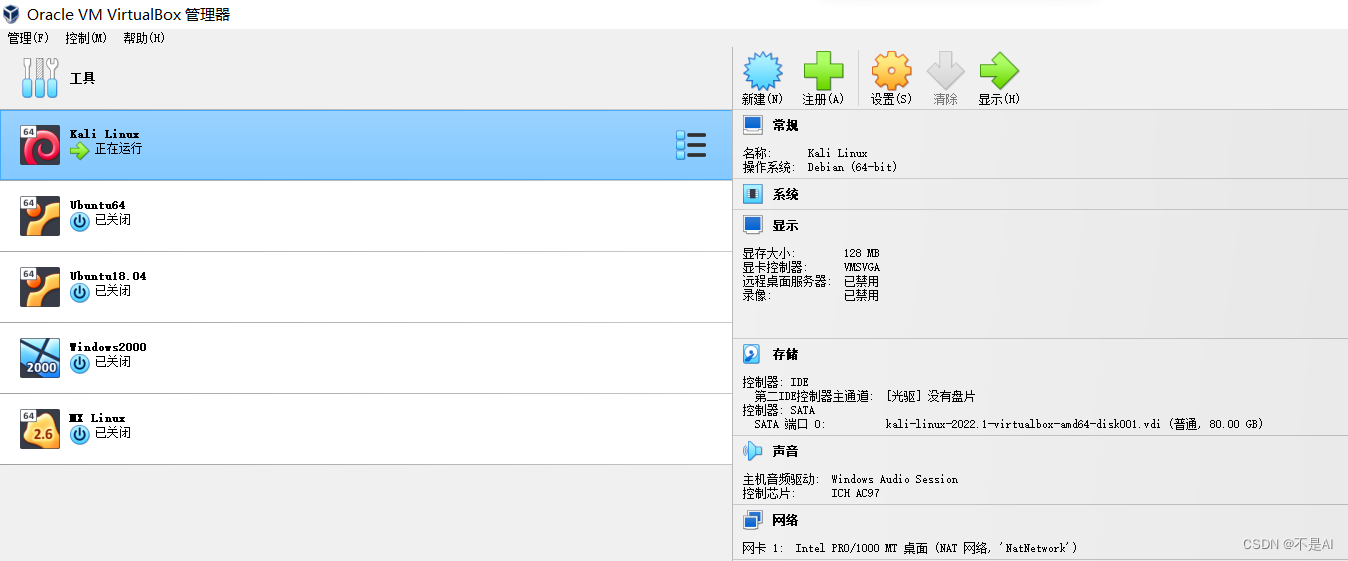The height and width of the screenshot is (561, 1348).
Task: Click the 128 MB video memory value
Action: (862, 254)
